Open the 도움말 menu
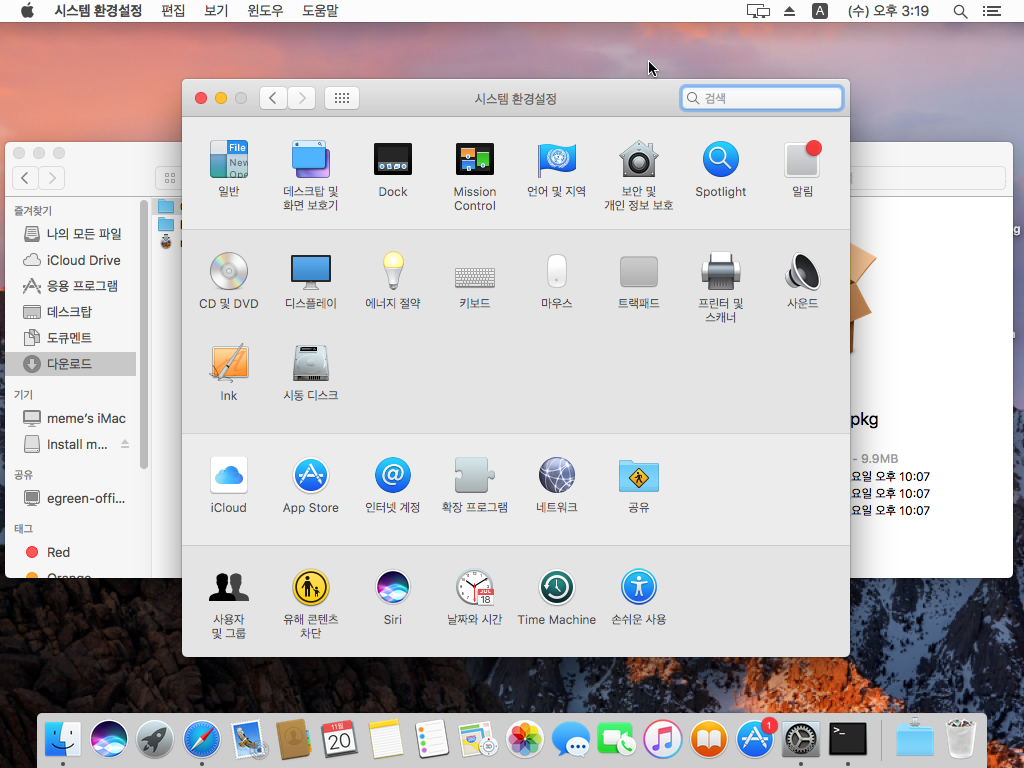1024x768 pixels. [319, 10]
